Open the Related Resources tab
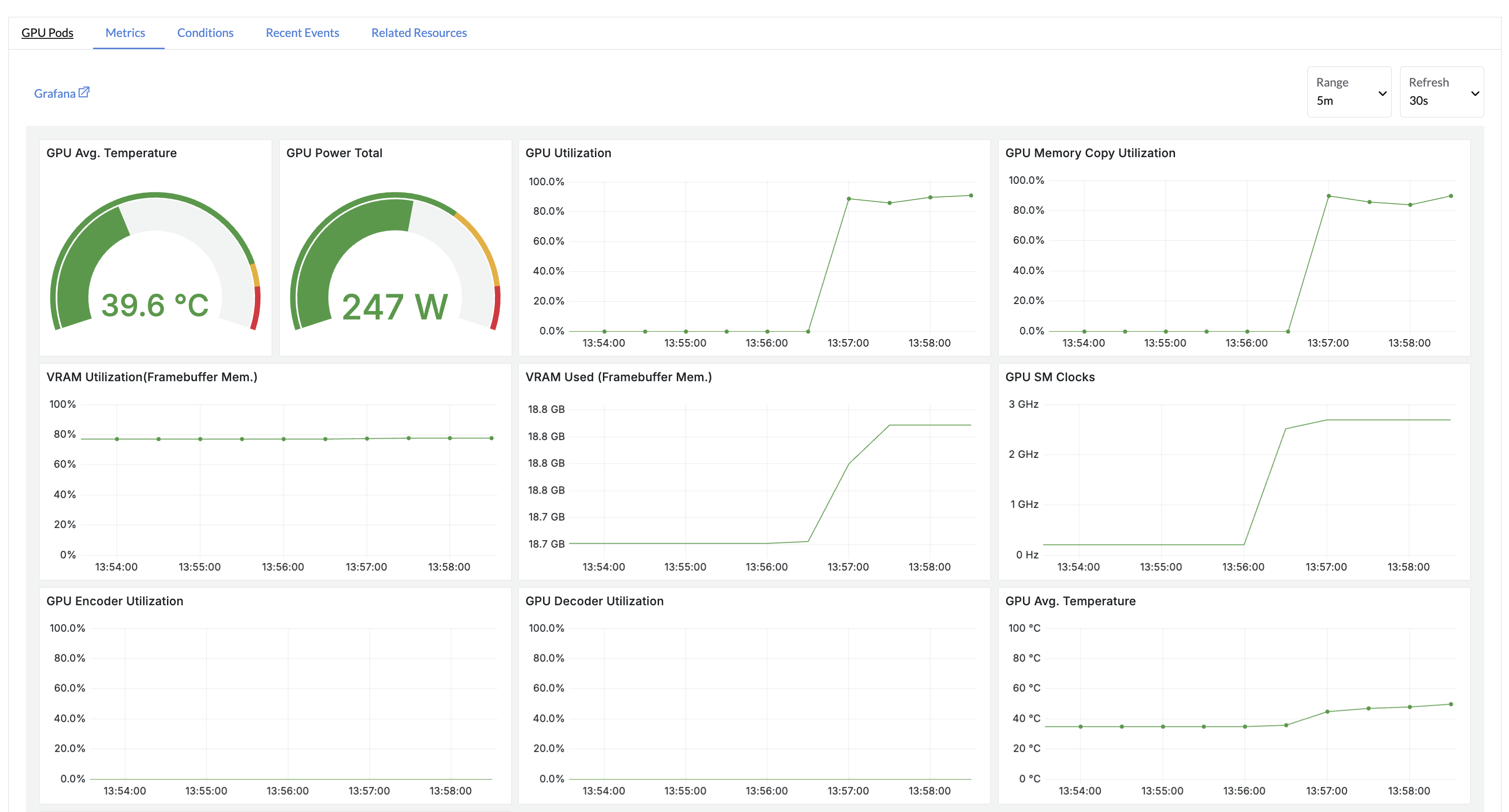This screenshot has width=1509, height=812. tap(419, 33)
